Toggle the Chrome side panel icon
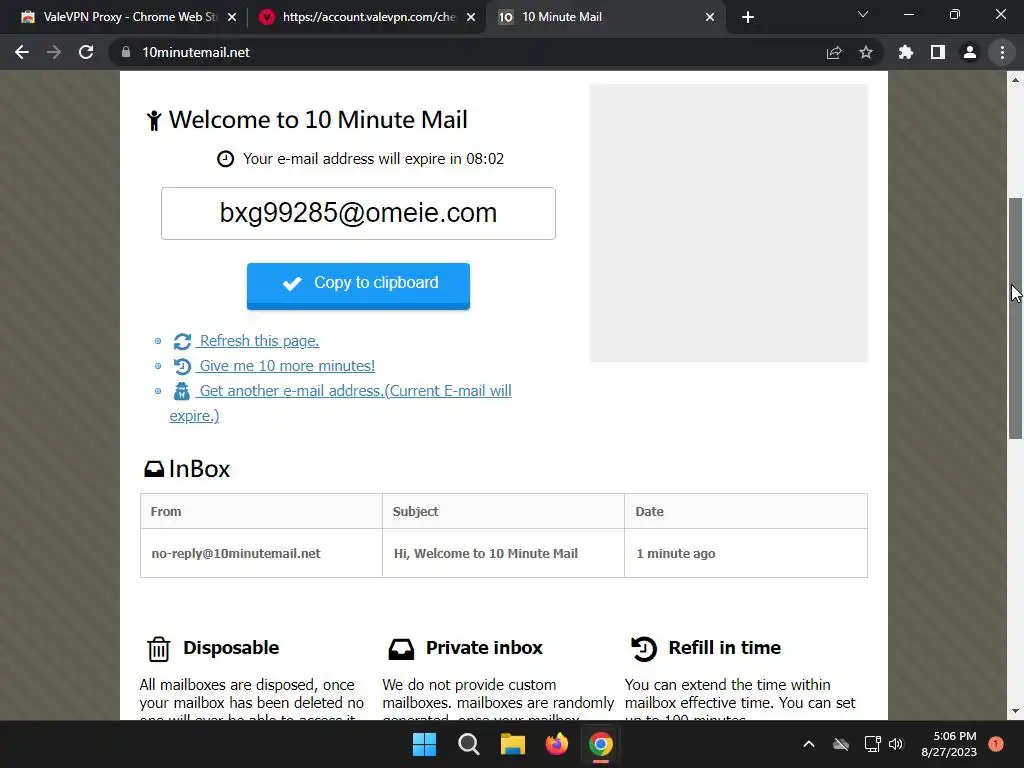 coord(938,52)
